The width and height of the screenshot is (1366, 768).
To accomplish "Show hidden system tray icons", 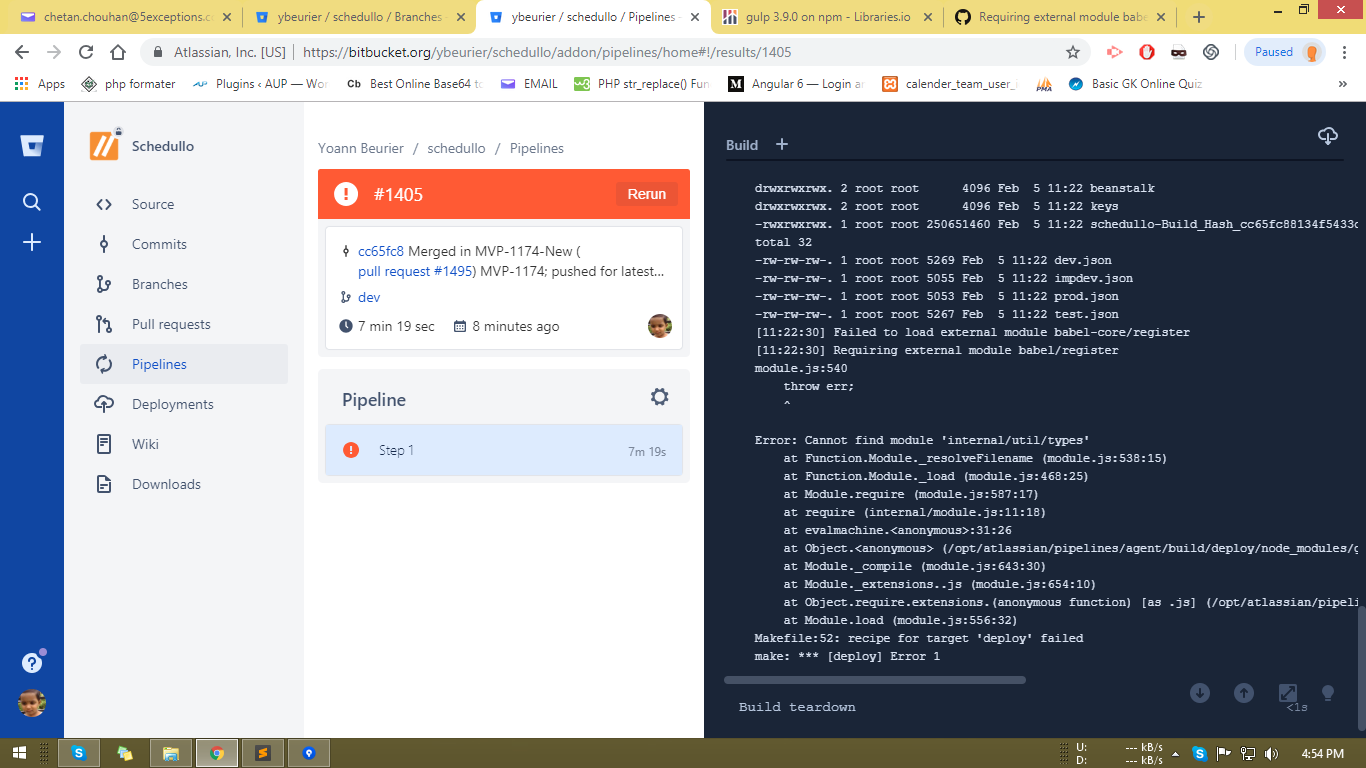I will click(x=1175, y=753).
